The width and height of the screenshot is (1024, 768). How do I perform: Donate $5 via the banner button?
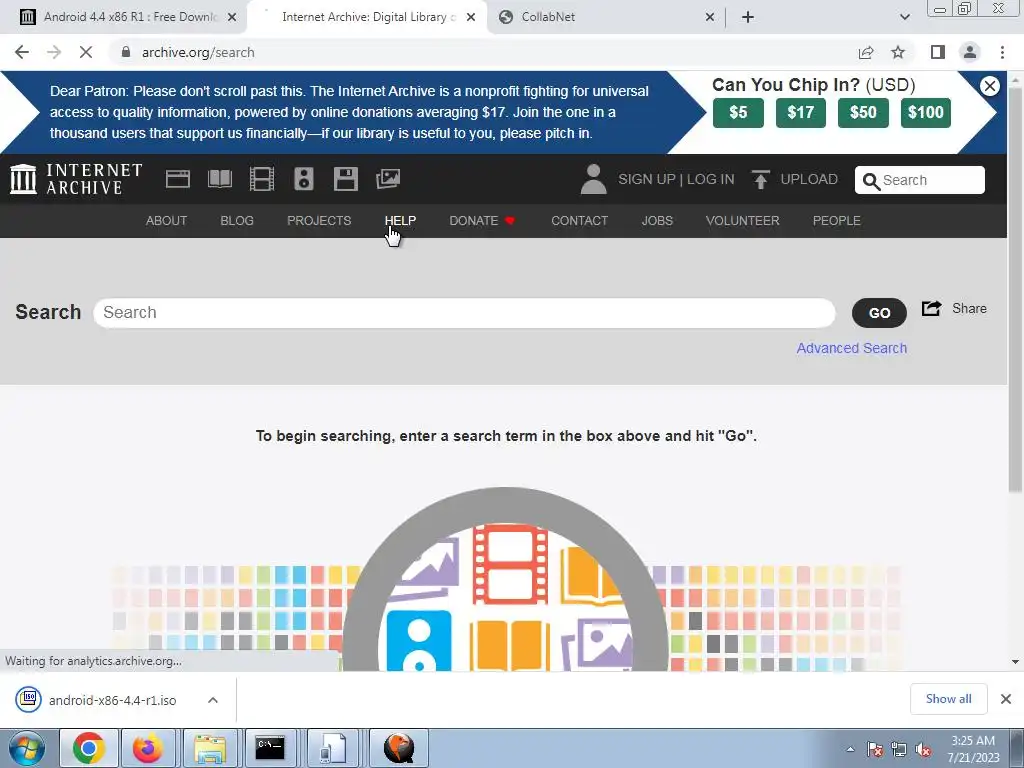738,112
